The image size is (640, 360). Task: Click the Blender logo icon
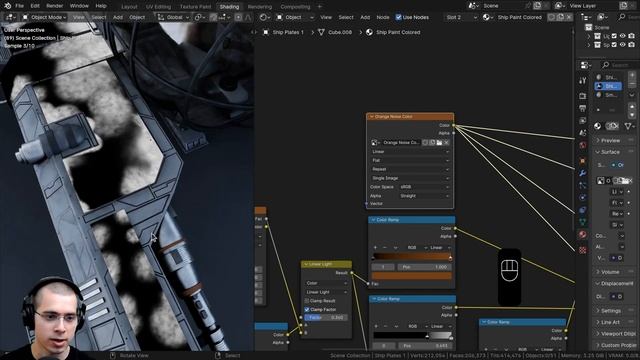(x=7, y=6)
